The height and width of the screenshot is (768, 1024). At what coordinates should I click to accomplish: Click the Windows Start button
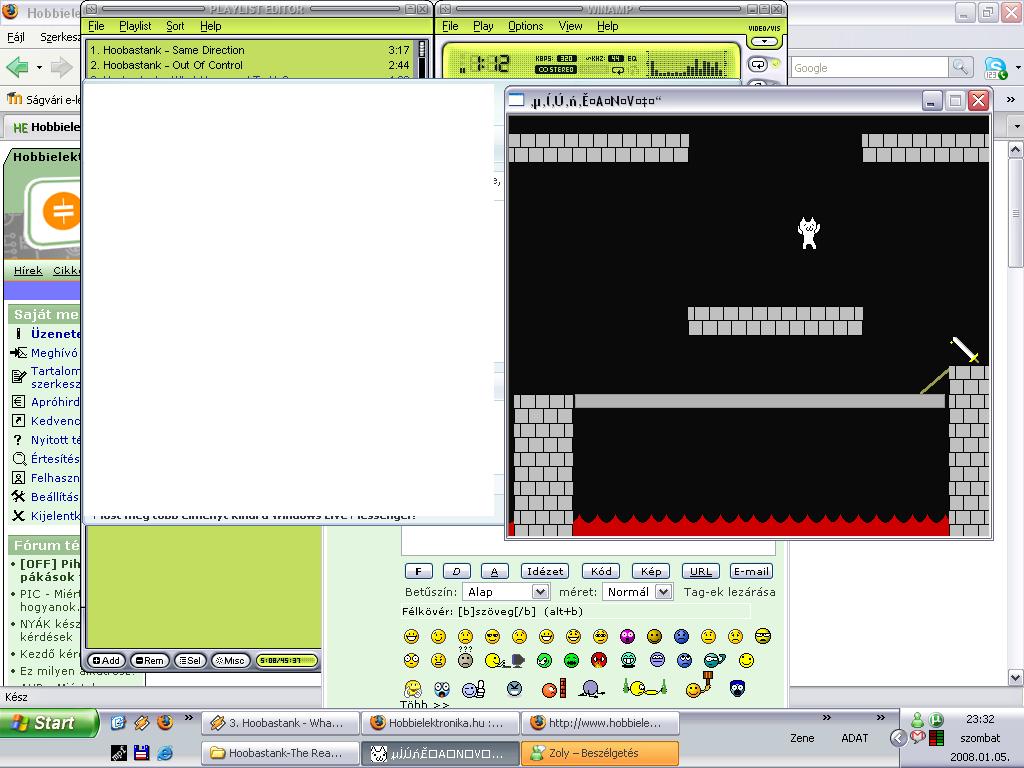coord(49,723)
